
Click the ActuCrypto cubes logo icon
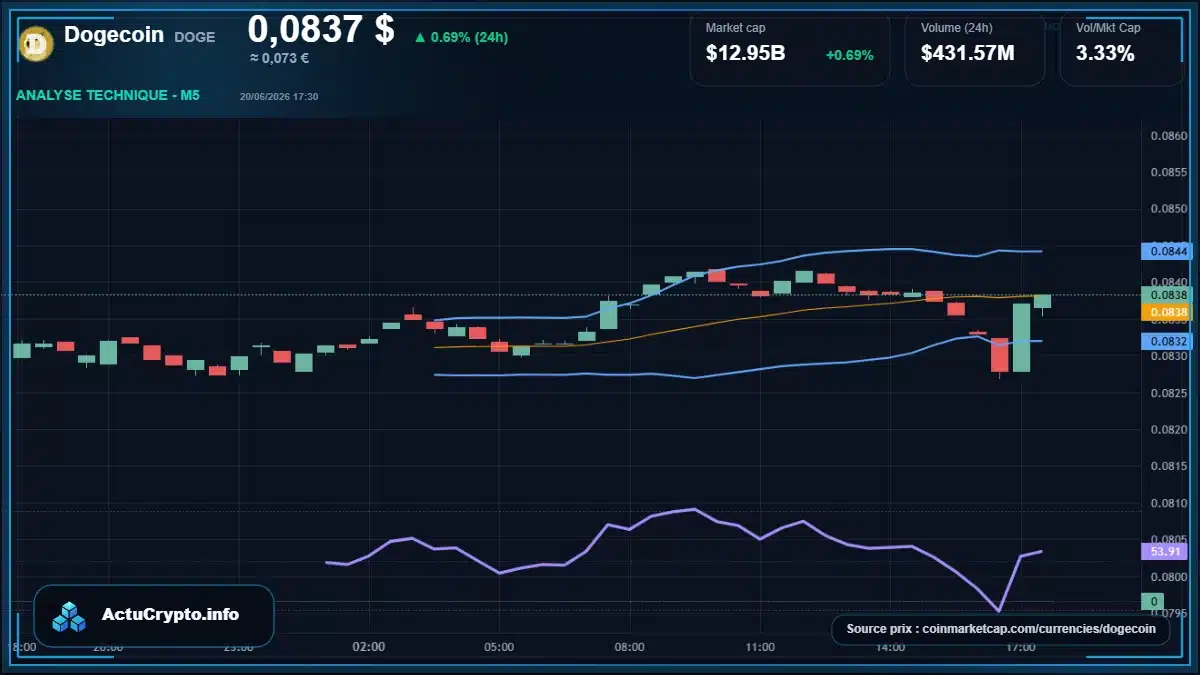point(70,616)
